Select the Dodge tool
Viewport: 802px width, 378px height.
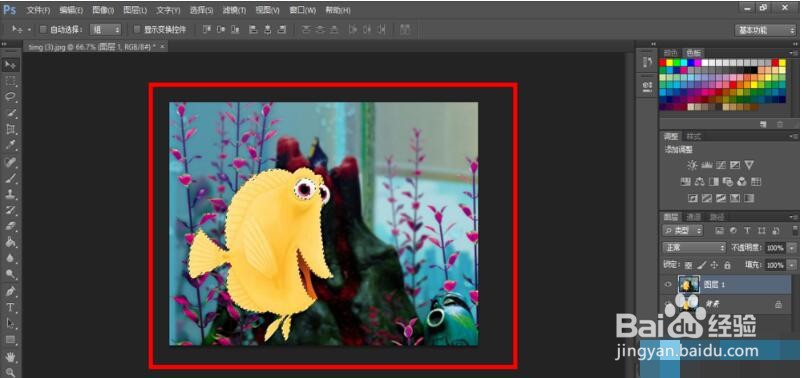tap(10, 275)
